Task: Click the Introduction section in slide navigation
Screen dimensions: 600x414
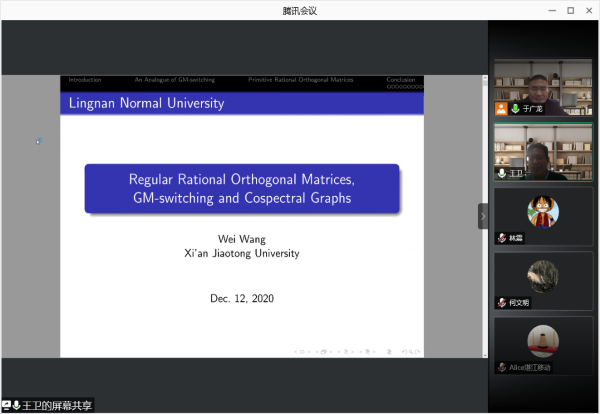Action: click(85, 79)
